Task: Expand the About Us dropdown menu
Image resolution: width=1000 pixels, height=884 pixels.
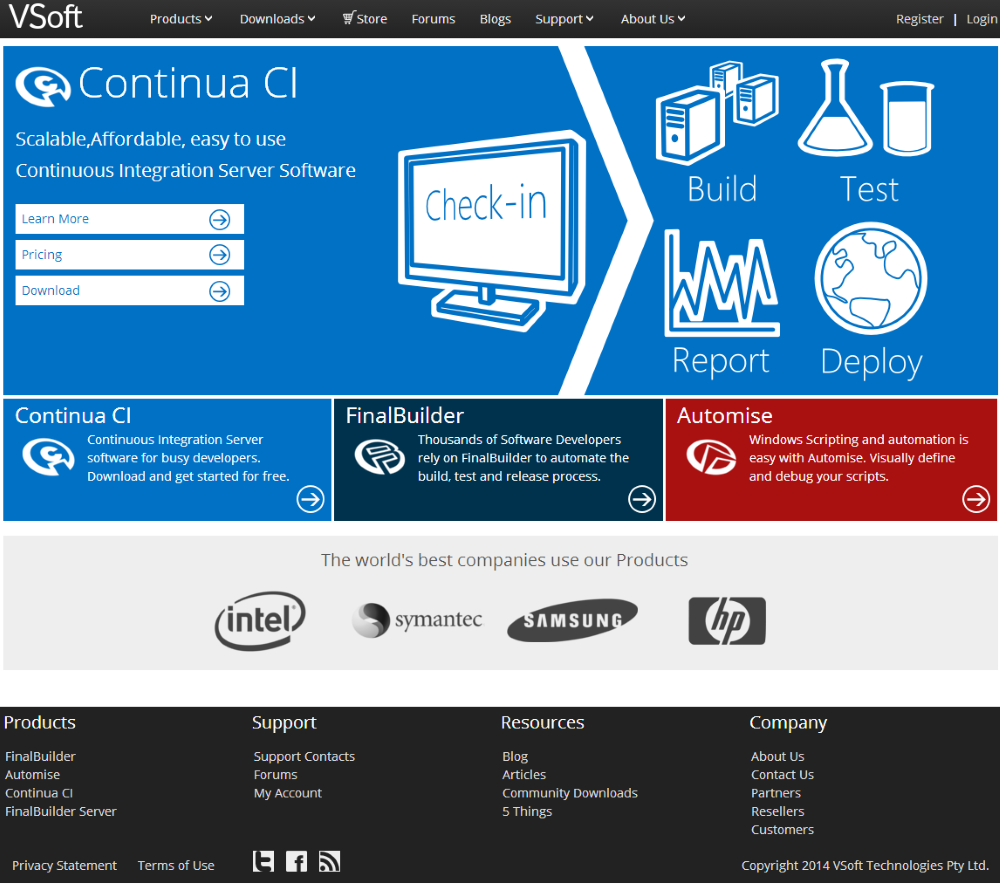Action: pyautogui.click(x=653, y=19)
